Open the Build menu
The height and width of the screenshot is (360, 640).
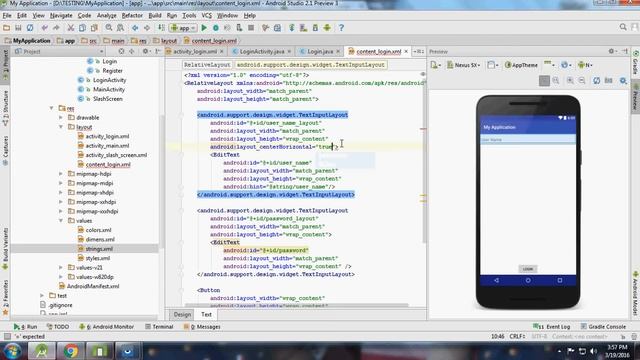[155, 16]
